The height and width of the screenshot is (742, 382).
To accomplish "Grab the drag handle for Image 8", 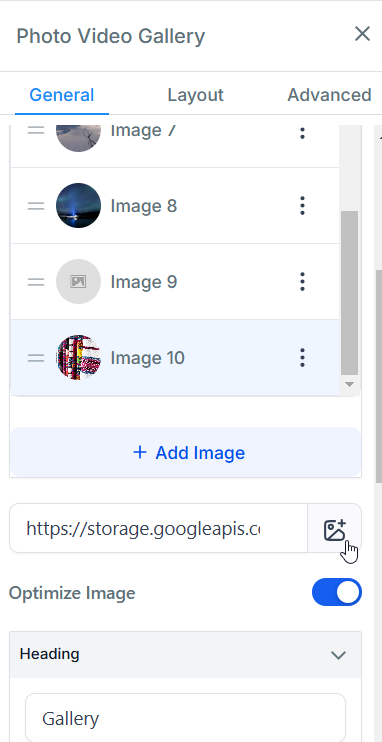I will click(x=36, y=206).
